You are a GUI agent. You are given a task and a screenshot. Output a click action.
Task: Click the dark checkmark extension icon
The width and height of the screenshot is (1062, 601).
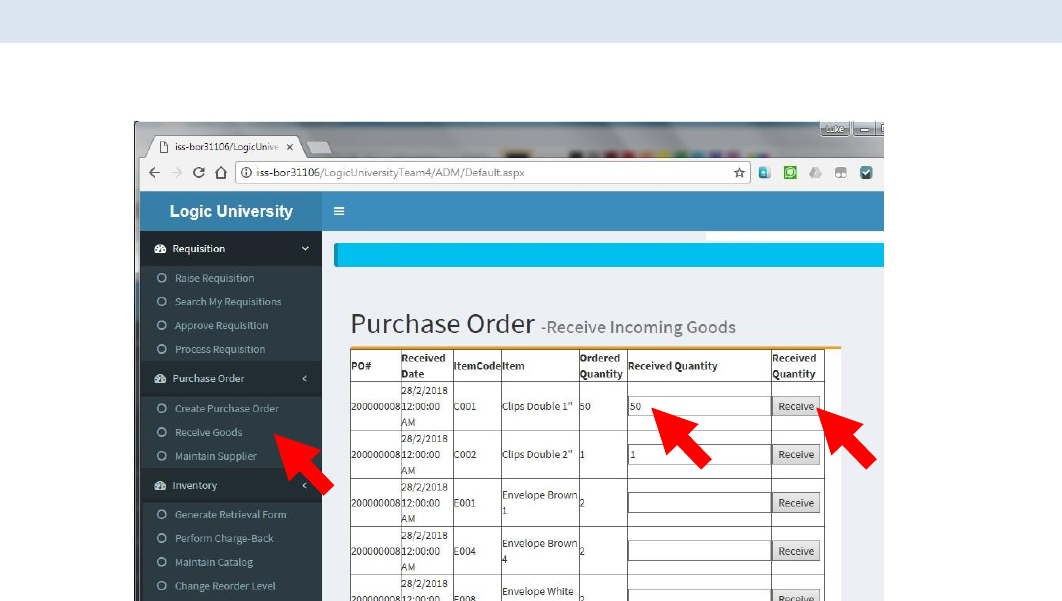click(866, 173)
